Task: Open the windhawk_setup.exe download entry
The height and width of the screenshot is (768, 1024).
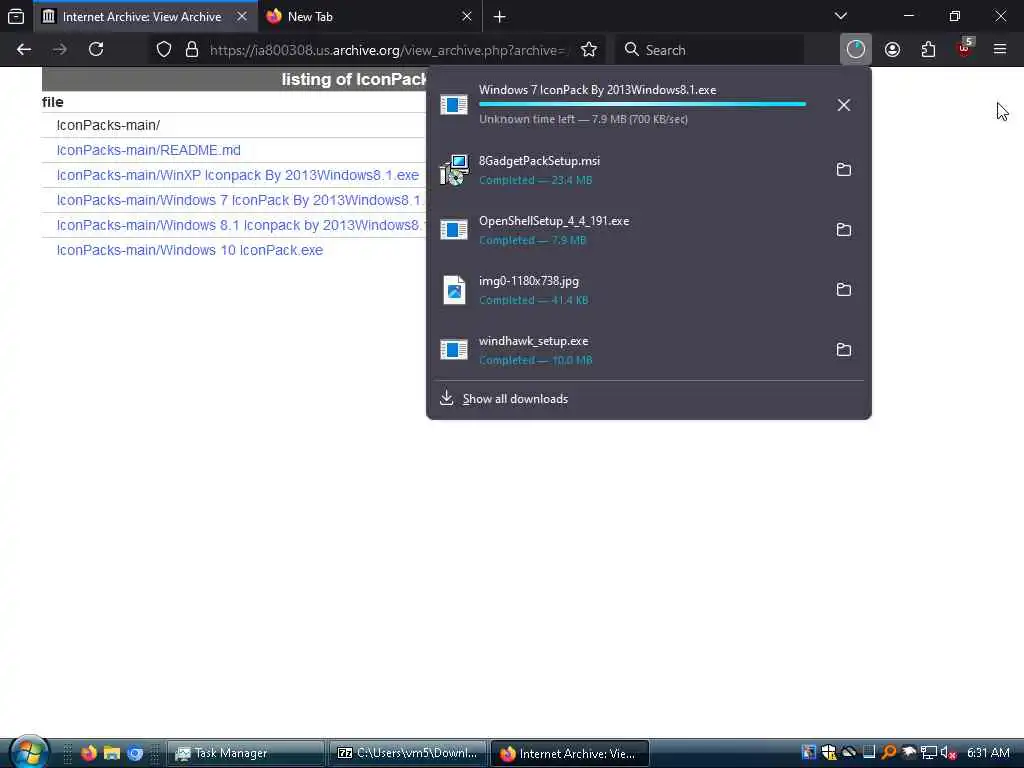Action: click(x=627, y=350)
